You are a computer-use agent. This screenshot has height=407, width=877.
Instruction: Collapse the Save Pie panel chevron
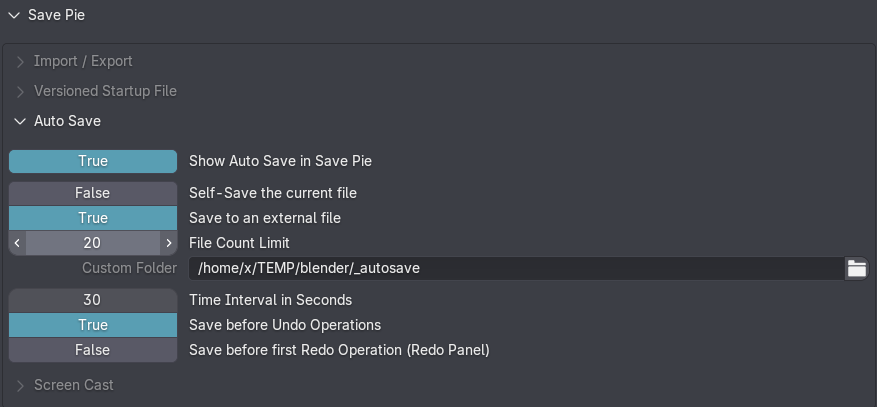(13, 15)
